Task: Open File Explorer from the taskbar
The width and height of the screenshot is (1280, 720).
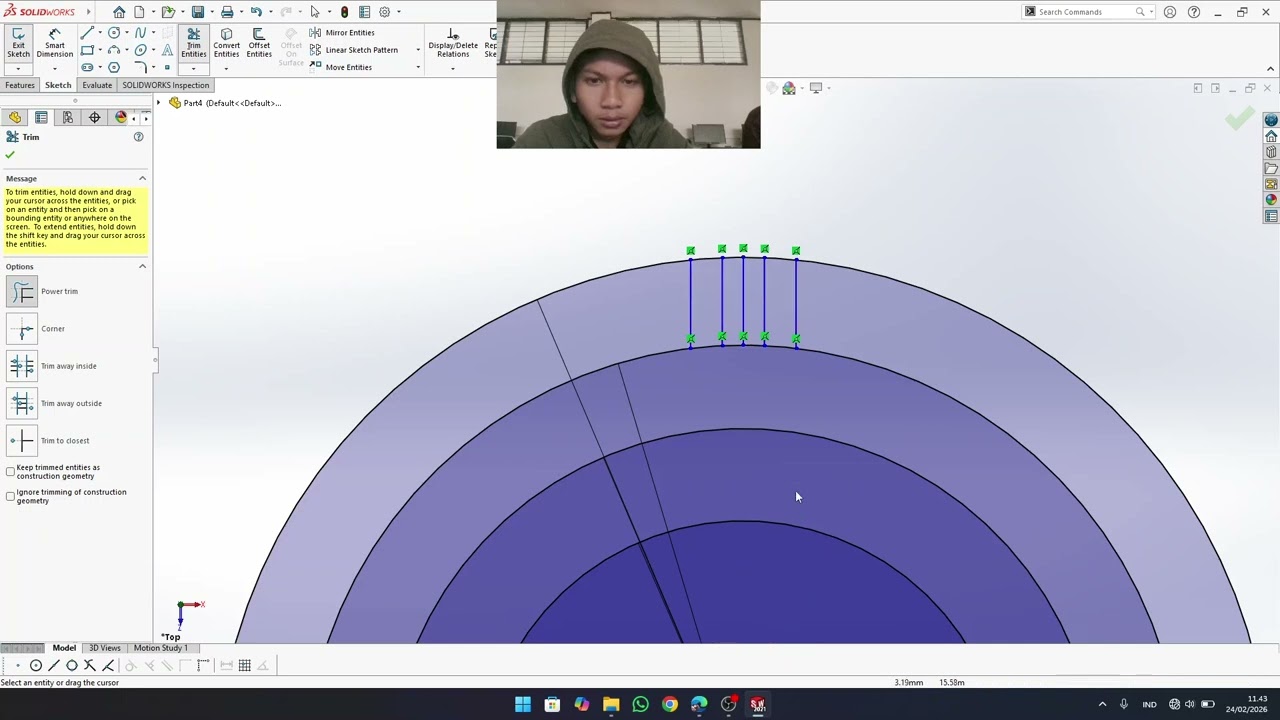Action: 611,704
